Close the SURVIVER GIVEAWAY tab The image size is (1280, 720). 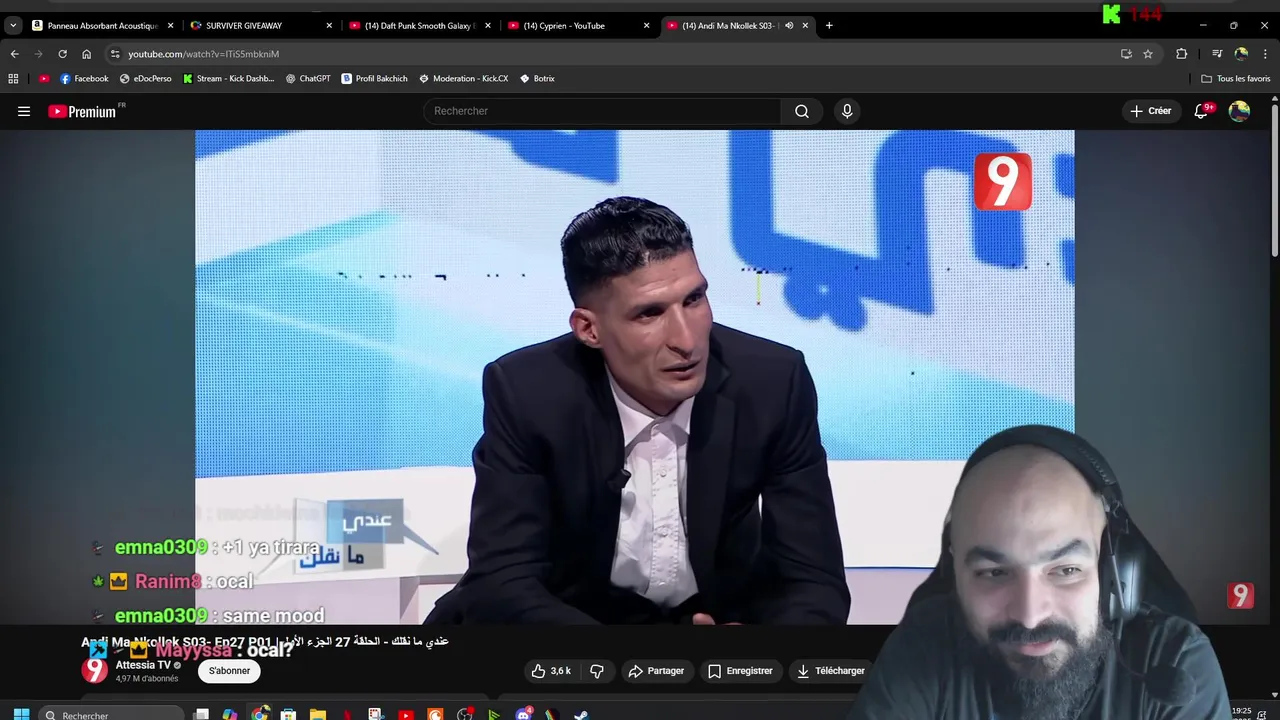[x=329, y=25]
